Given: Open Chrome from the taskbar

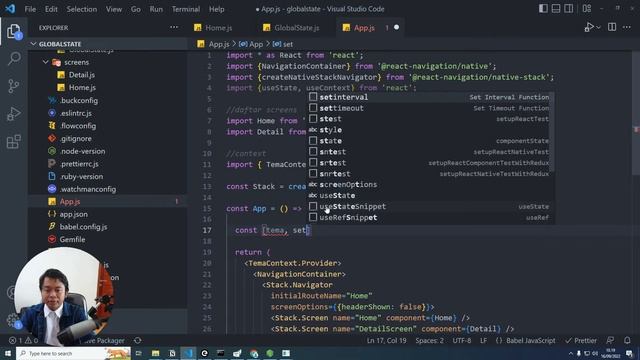Looking at the screenshot, I should coord(253,353).
